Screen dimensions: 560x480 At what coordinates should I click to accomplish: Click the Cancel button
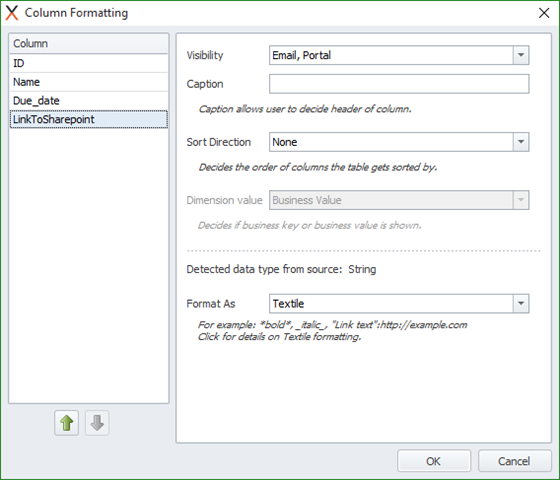514,461
